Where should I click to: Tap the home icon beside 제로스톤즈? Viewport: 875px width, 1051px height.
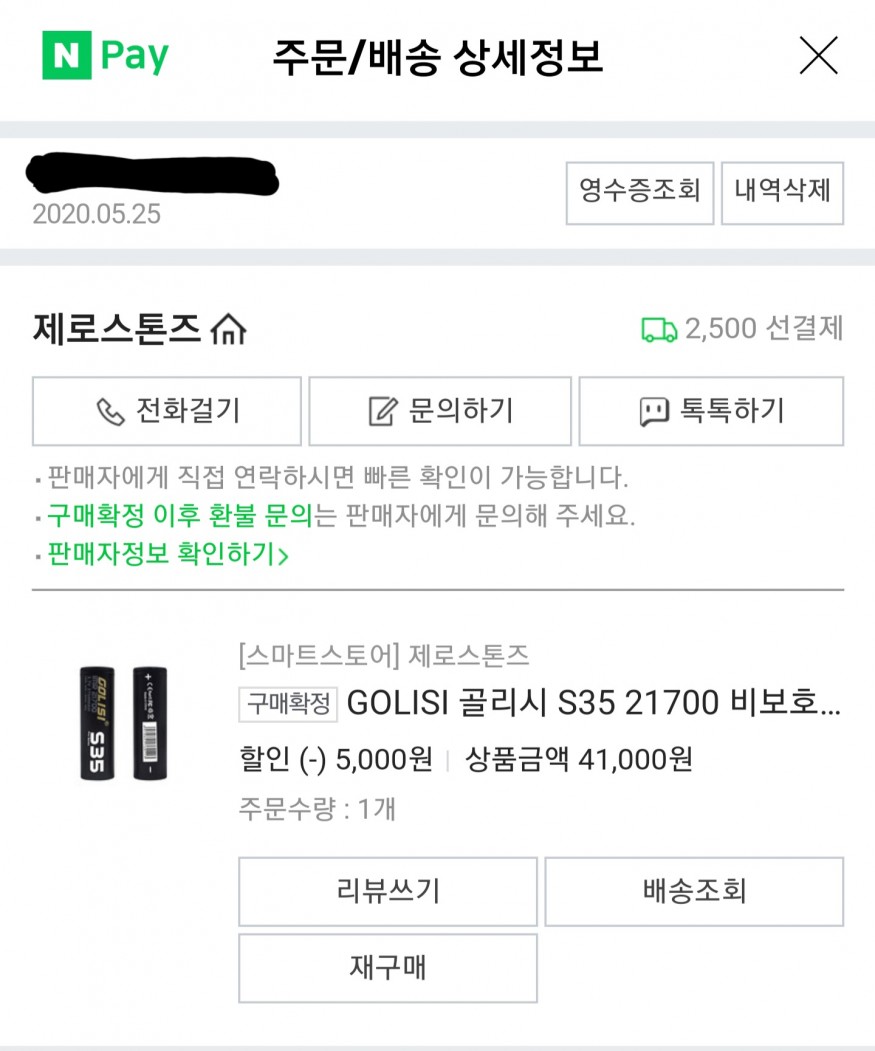[x=229, y=328]
